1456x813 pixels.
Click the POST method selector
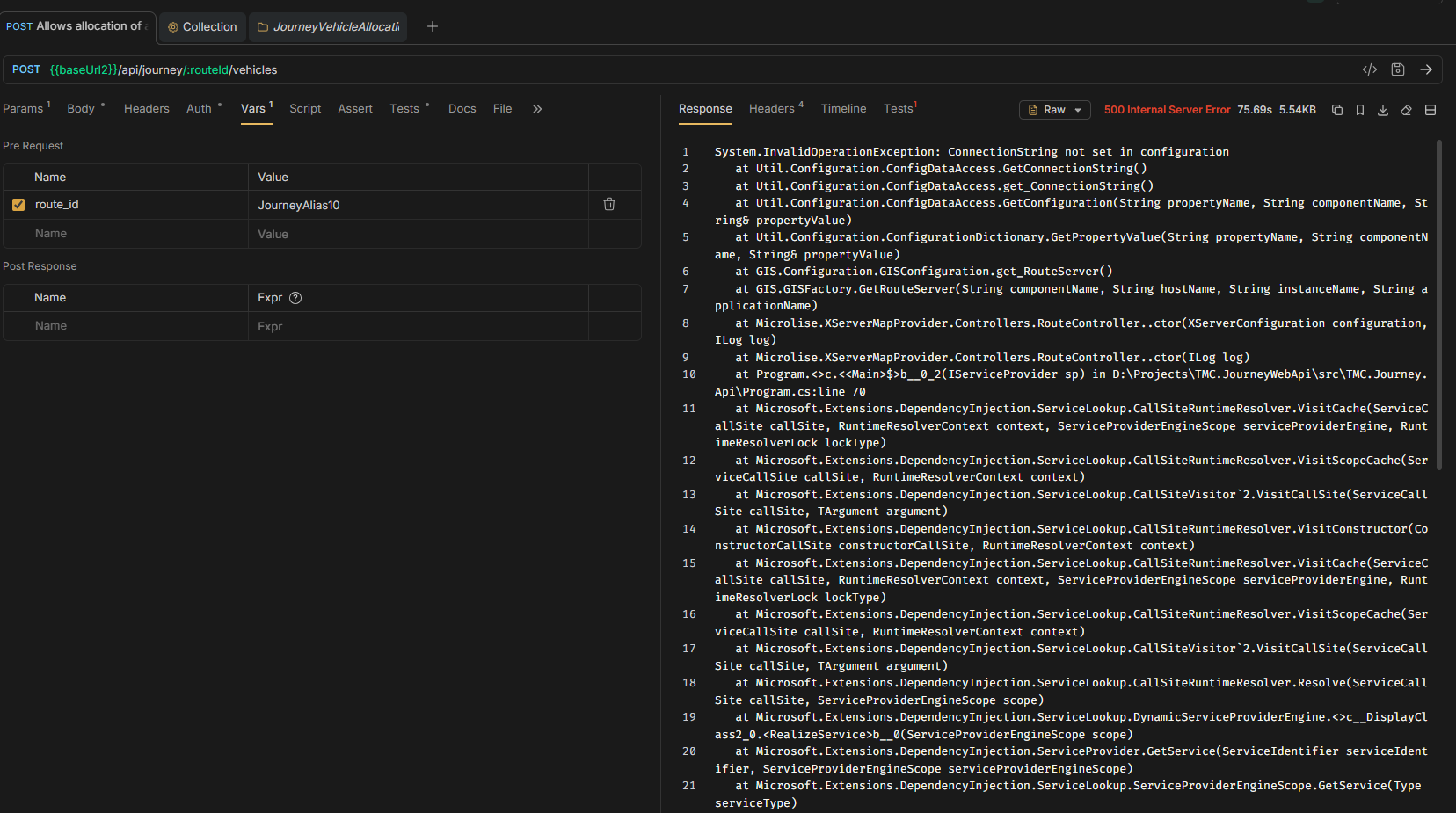click(x=26, y=69)
